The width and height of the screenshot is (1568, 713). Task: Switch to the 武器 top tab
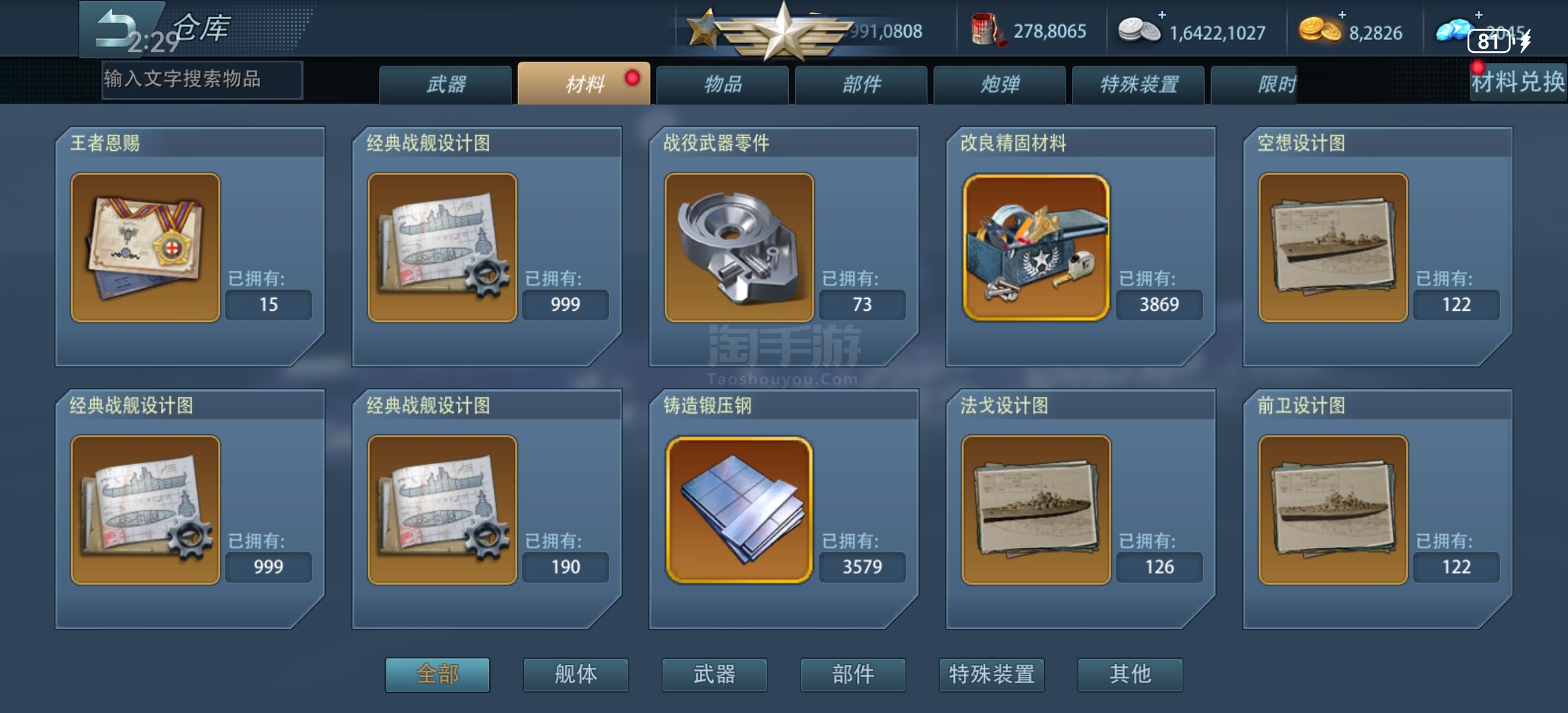(445, 84)
